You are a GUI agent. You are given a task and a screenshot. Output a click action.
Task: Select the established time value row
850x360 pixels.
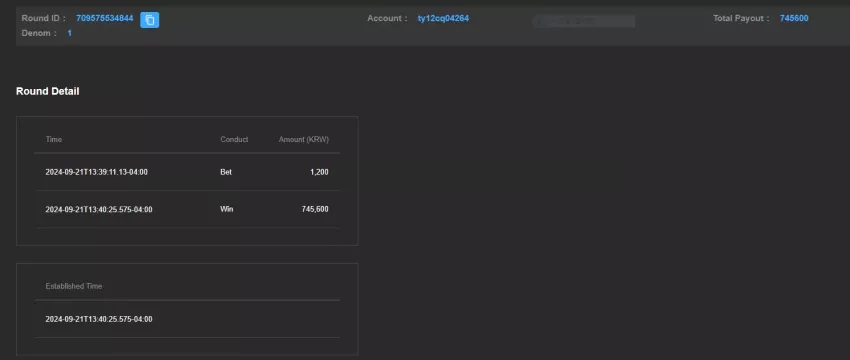point(187,319)
